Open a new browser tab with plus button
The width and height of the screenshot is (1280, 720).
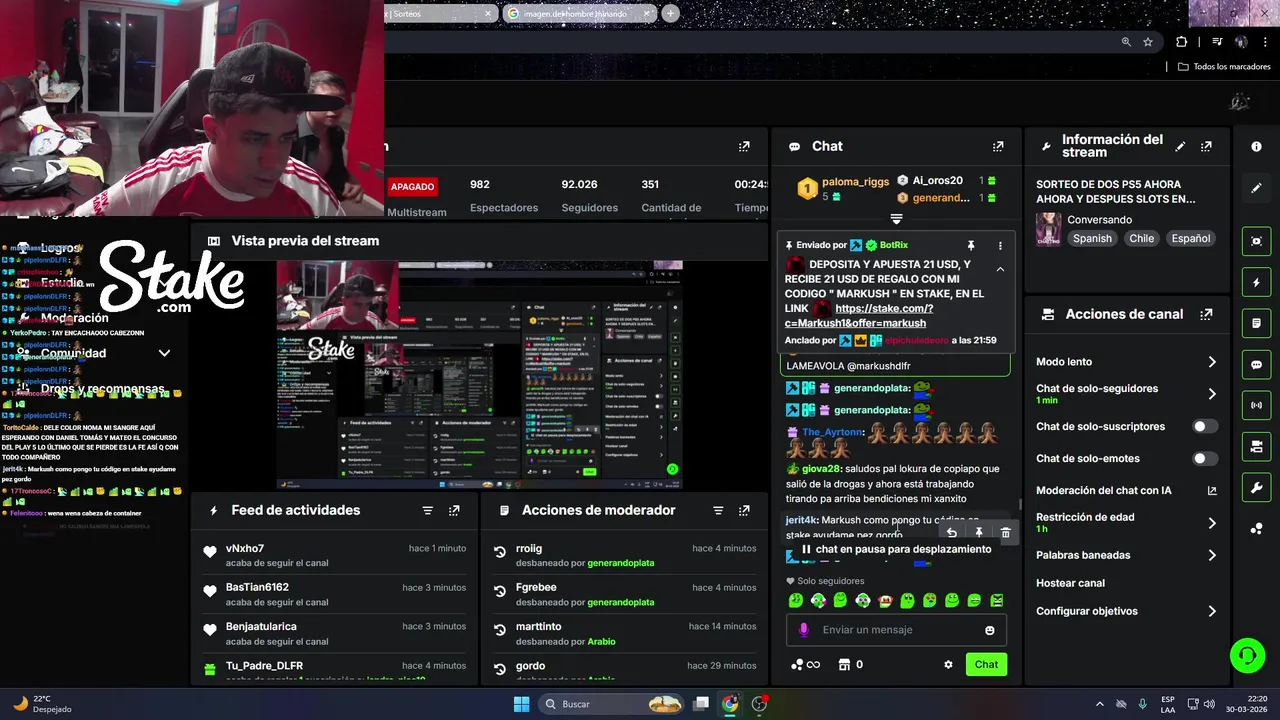coord(670,14)
